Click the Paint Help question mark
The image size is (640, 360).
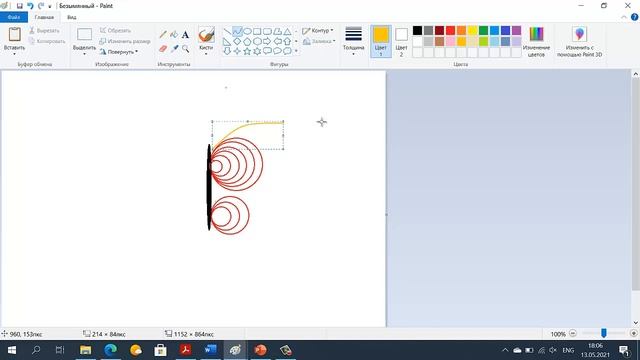pyautogui.click(x=634, y=17)
